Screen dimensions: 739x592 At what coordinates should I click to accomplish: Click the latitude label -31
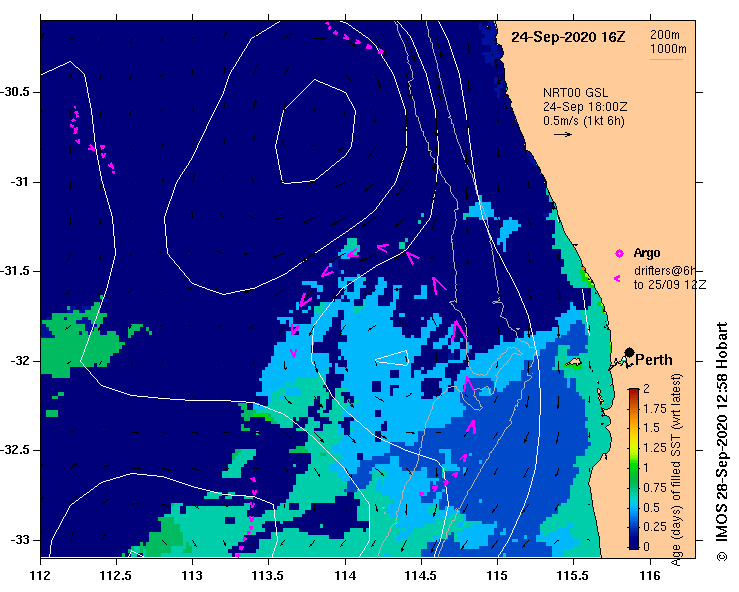point(19,181)
